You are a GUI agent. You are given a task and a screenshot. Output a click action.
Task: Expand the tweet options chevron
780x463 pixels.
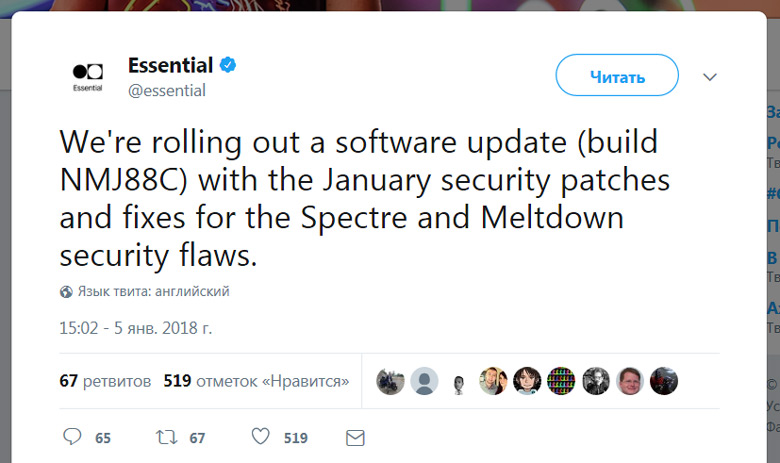click(x=710, y=77)
